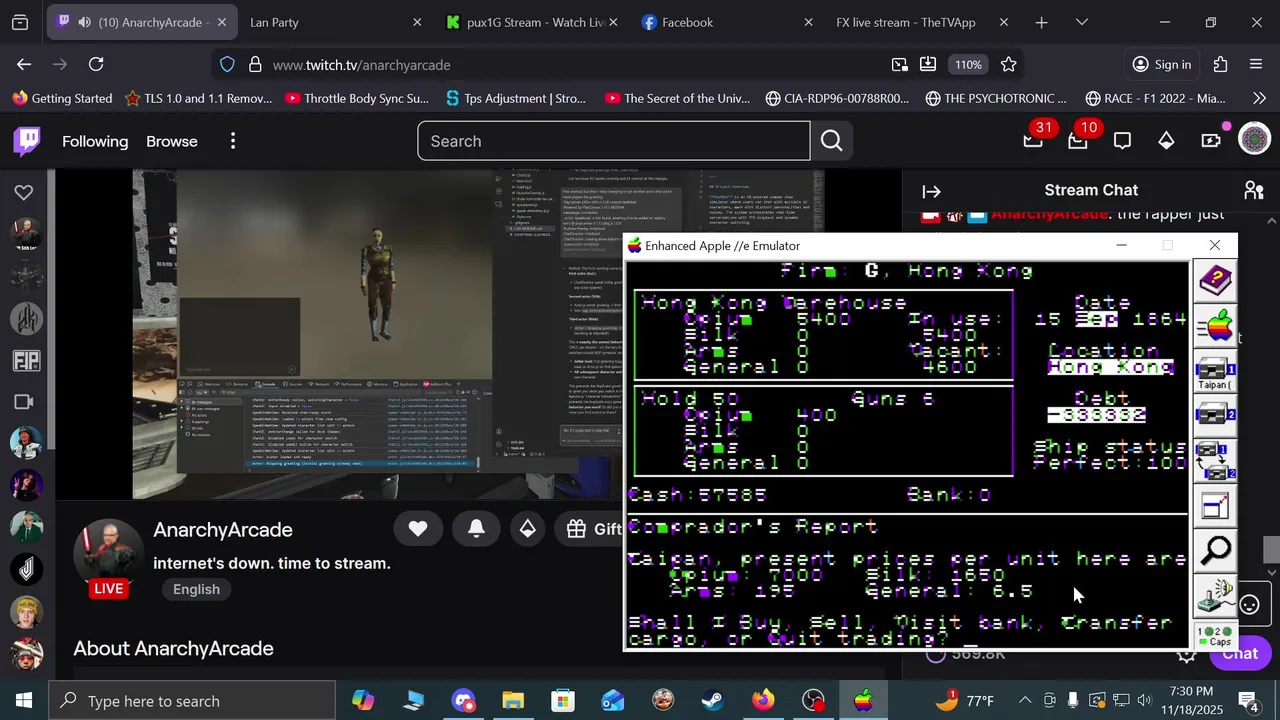
Task: Click the purple Chat send button
Action: (x=1239, y=653)
